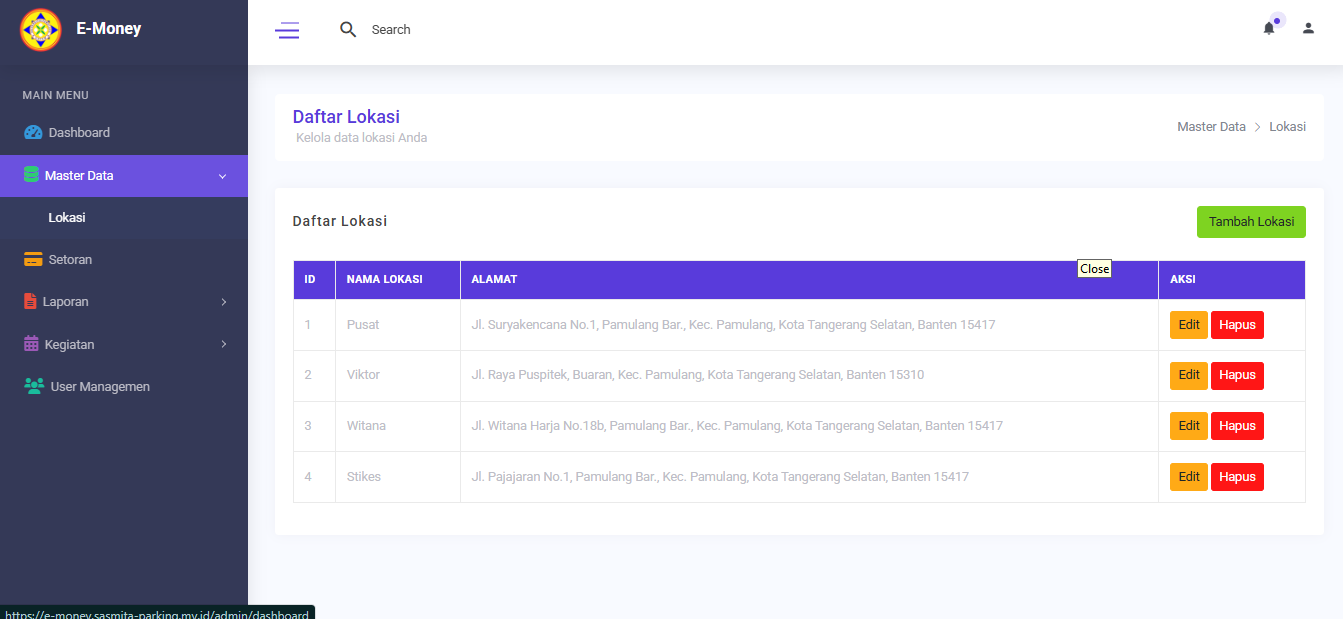Click the Kegiatan calendar icon
Screen dimensions: 1343x619
pos(31,344)
